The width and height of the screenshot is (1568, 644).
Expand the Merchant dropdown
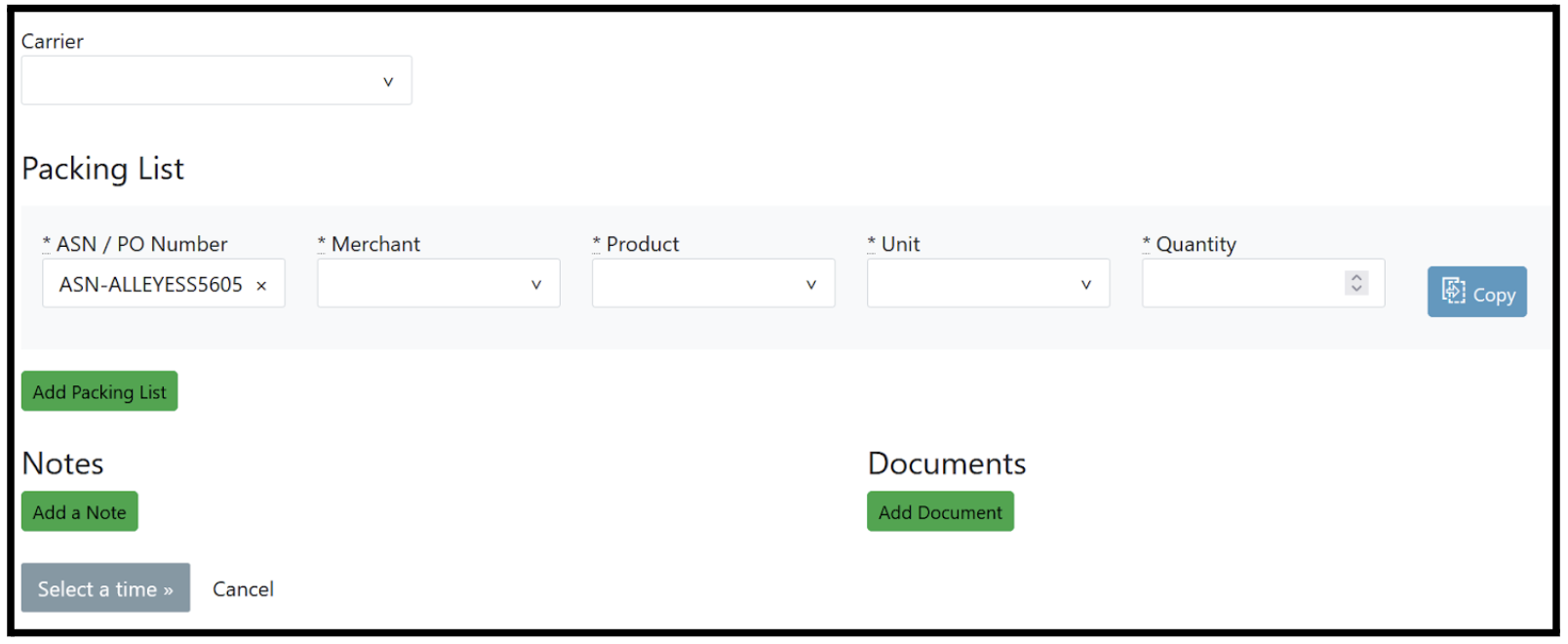(438, 284)
